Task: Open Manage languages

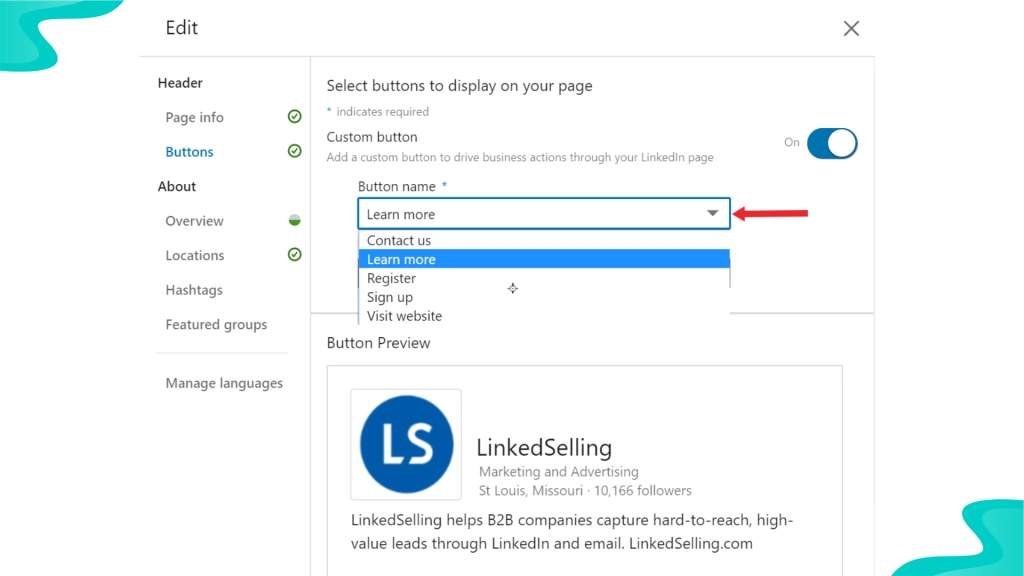Action: coord(224,383)
